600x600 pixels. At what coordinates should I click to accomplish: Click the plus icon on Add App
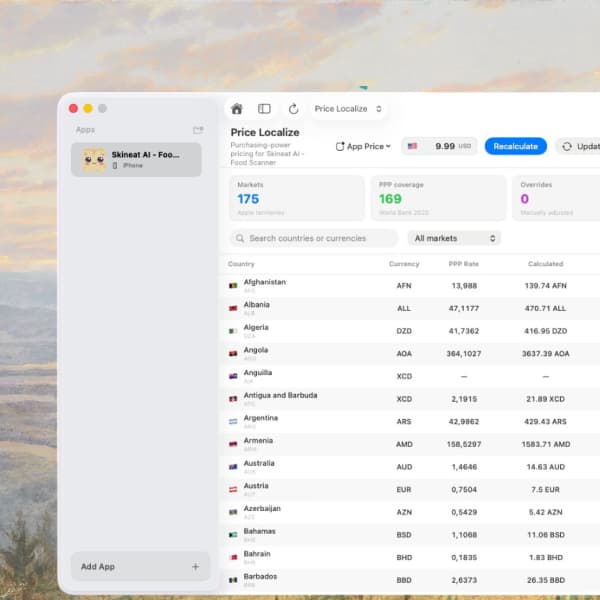click(x=196, y=566)
